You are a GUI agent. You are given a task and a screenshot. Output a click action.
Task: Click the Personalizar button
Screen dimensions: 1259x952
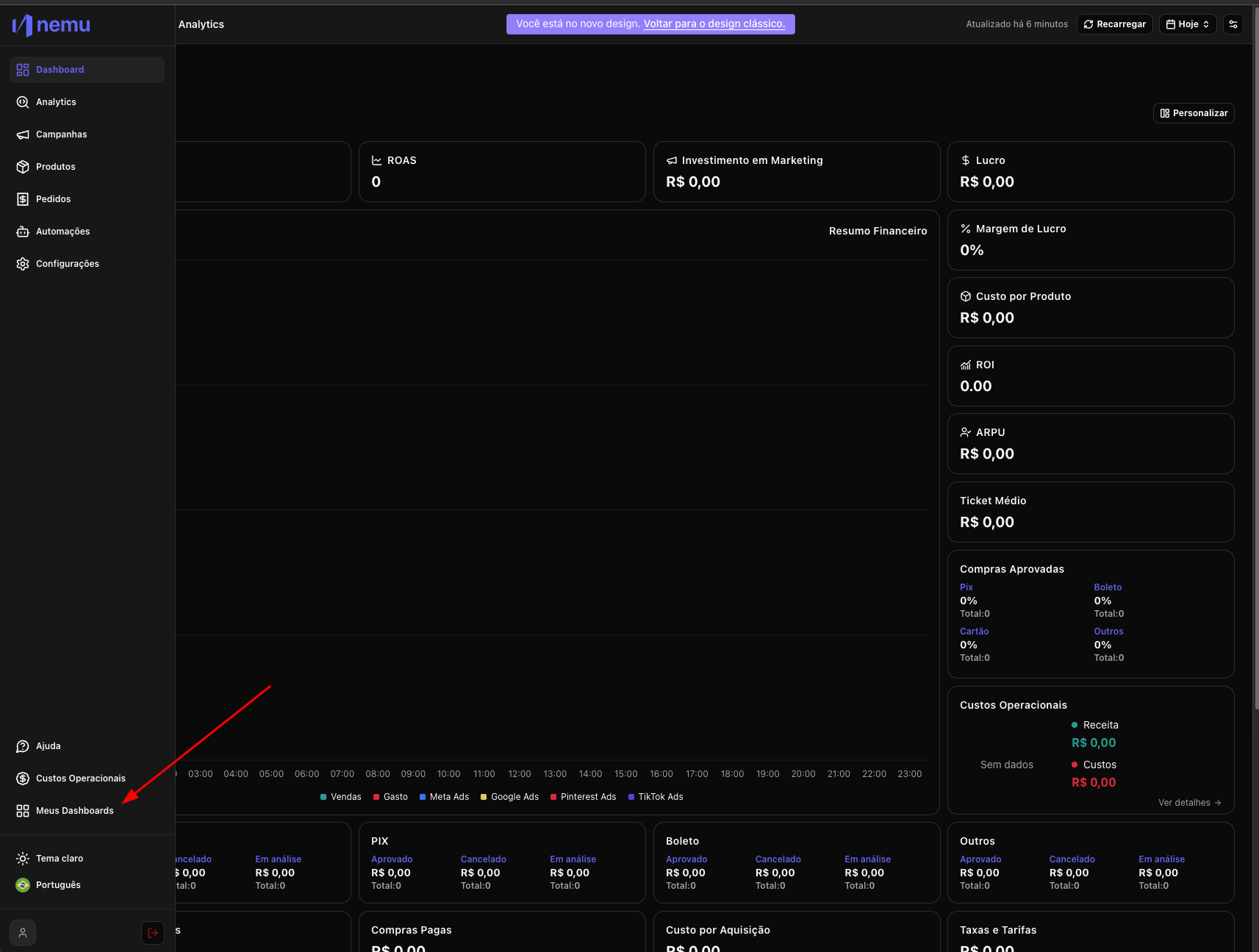tap(1194, 113)
